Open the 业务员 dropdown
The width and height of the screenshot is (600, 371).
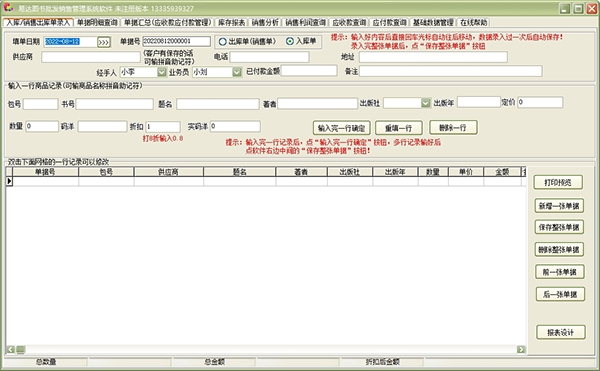(237, 72)
